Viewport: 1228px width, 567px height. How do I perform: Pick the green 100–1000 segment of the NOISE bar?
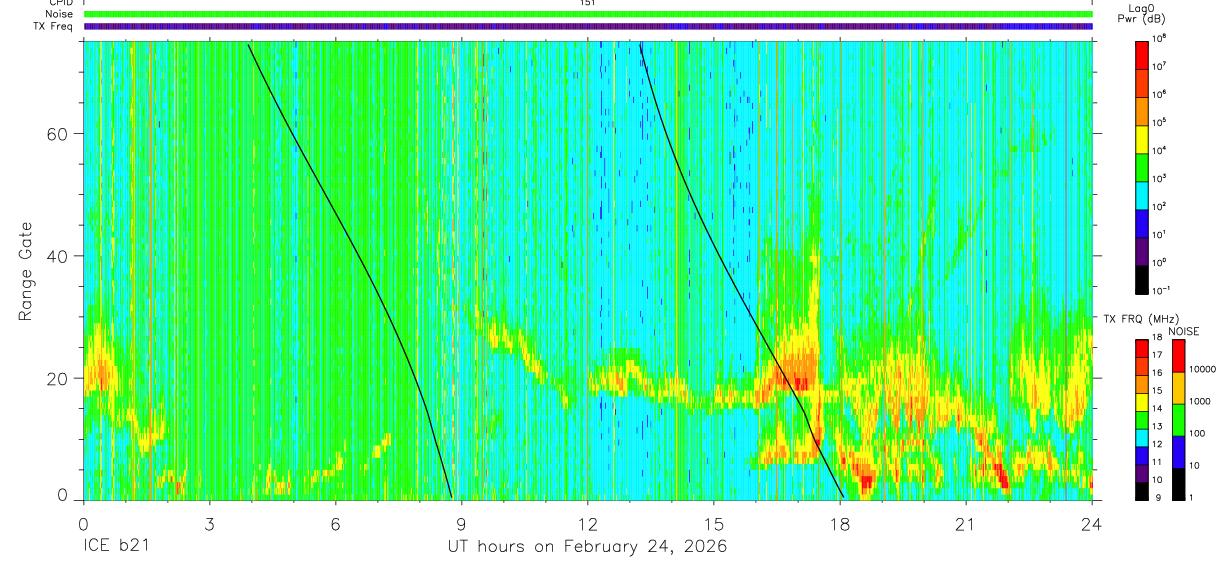tap(1179, 420)
